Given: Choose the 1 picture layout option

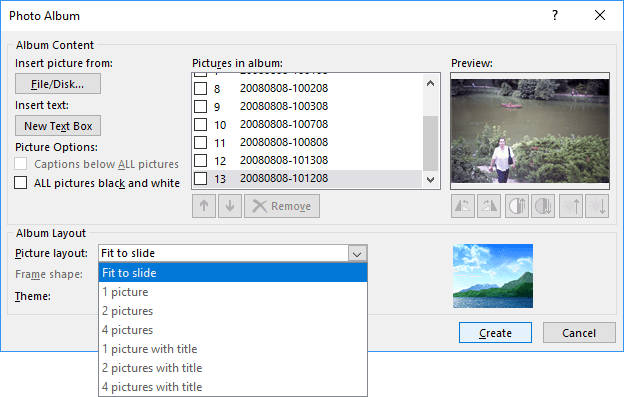Looking at the screenshot, I should coord(233,292).
